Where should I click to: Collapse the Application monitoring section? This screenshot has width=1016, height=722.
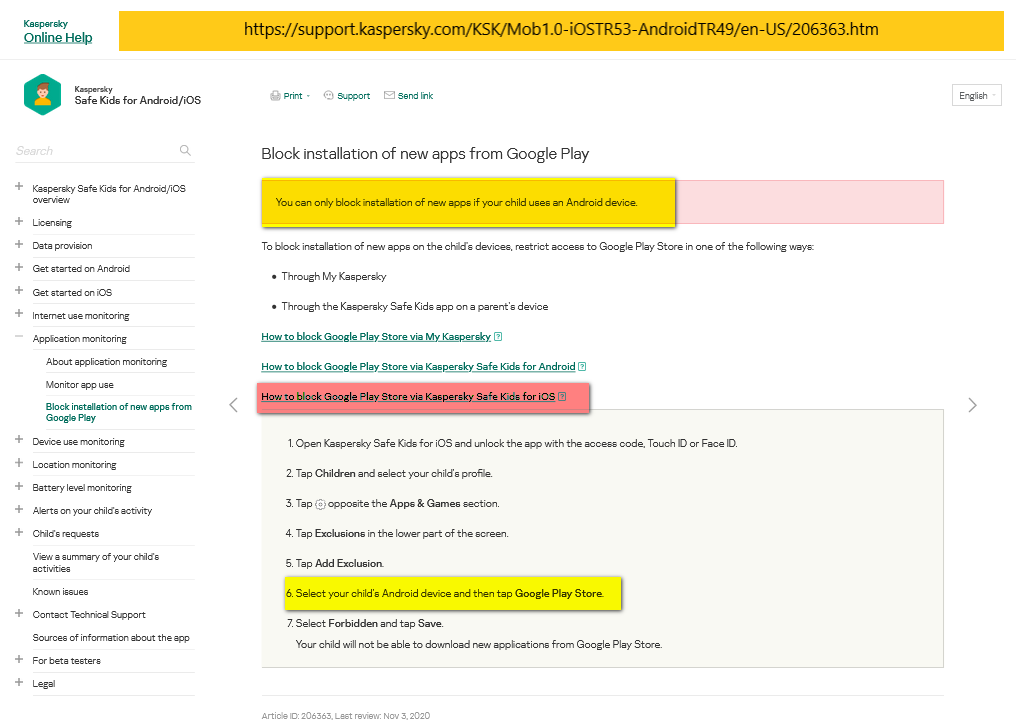coord(19,338)
